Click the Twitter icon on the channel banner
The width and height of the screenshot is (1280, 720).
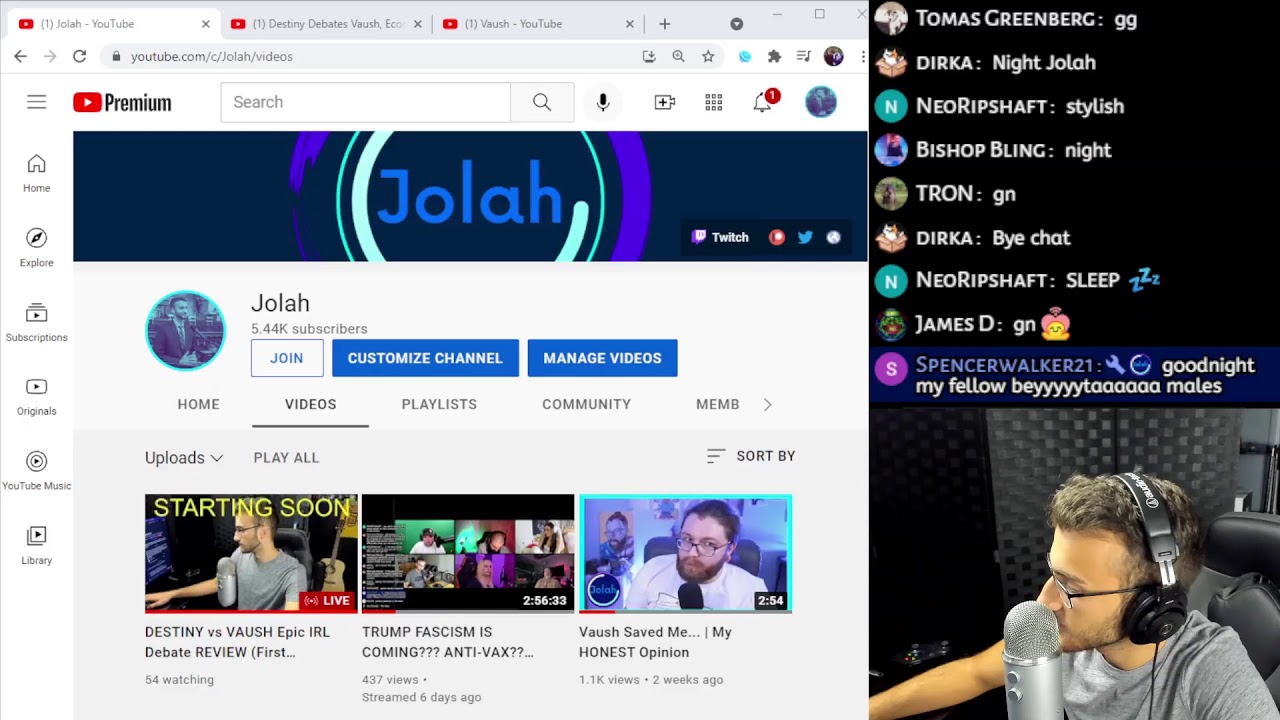(805, 237)
